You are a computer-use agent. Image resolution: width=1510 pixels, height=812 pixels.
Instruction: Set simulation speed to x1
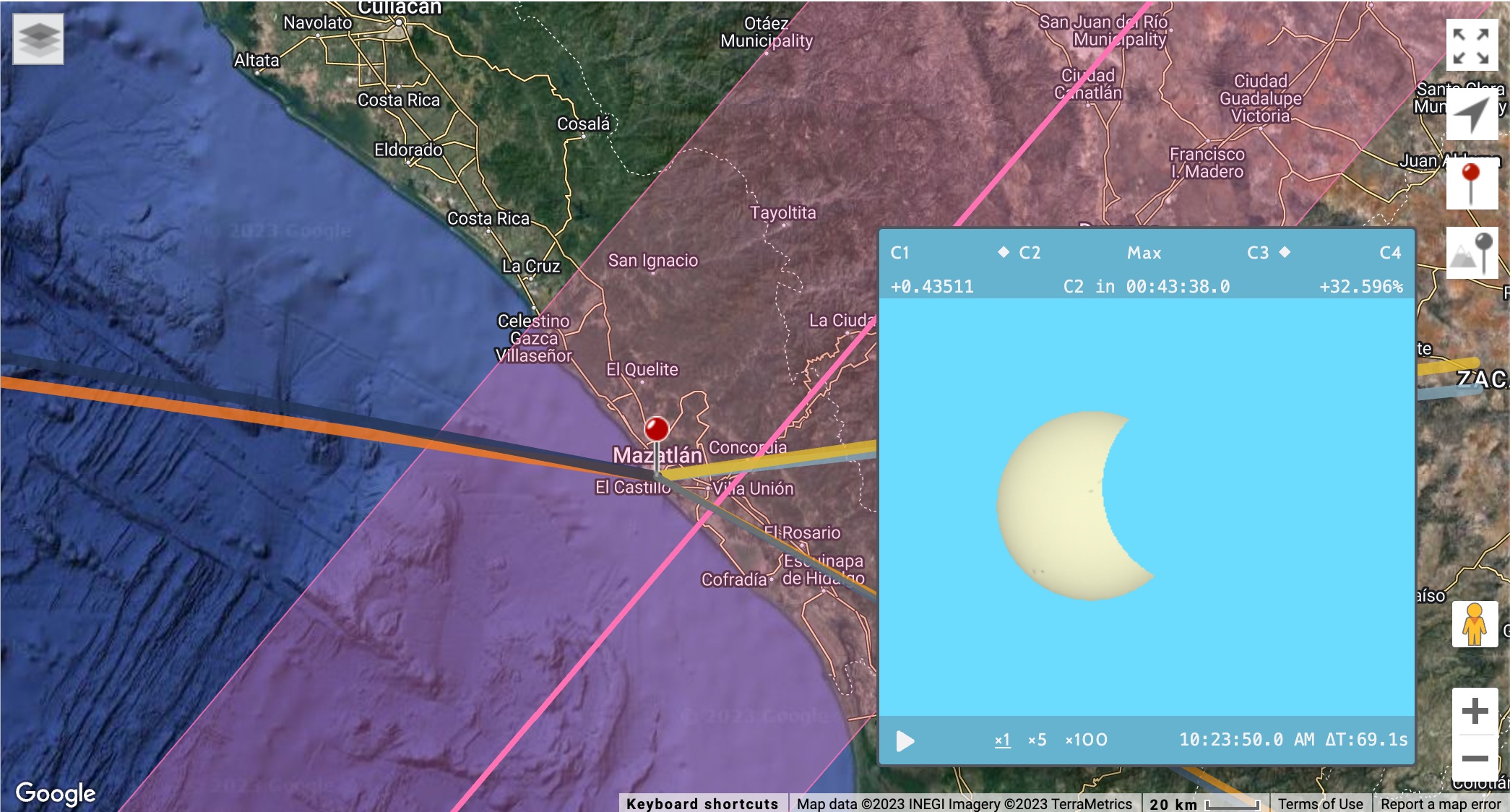pos(1002,740)
